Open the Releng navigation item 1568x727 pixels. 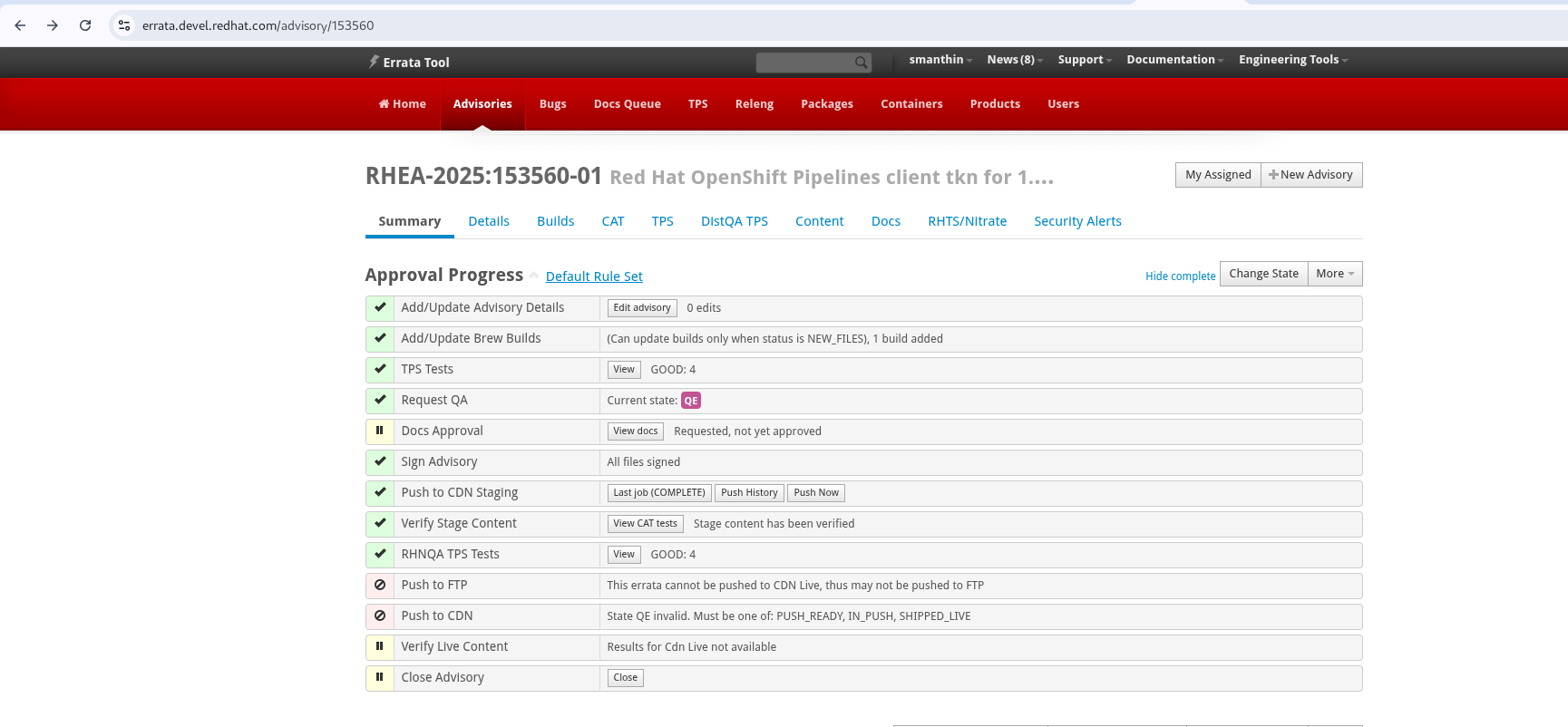coord(755,104)
